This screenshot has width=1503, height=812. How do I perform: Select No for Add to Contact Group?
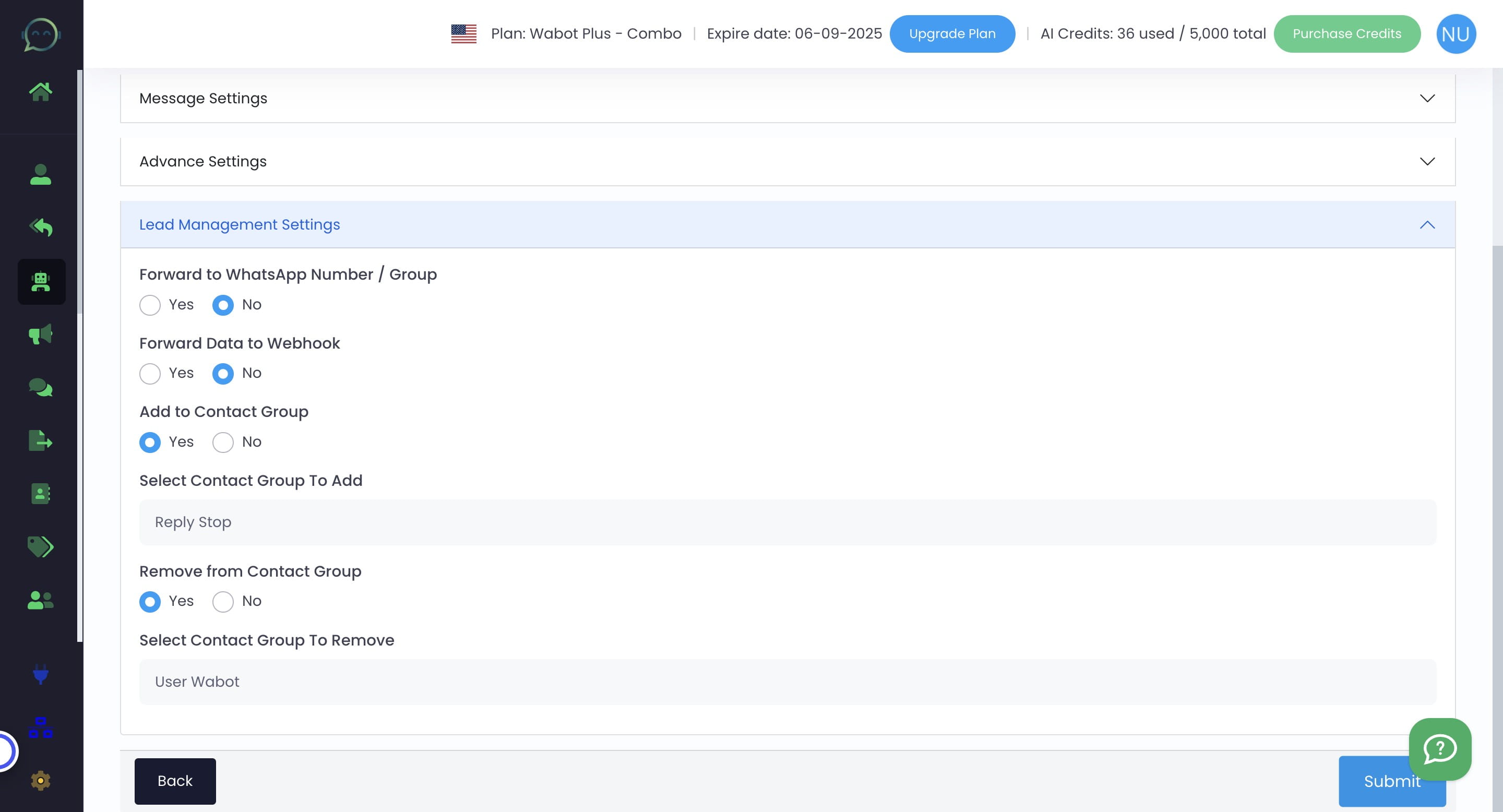click(x=222, y=442)
